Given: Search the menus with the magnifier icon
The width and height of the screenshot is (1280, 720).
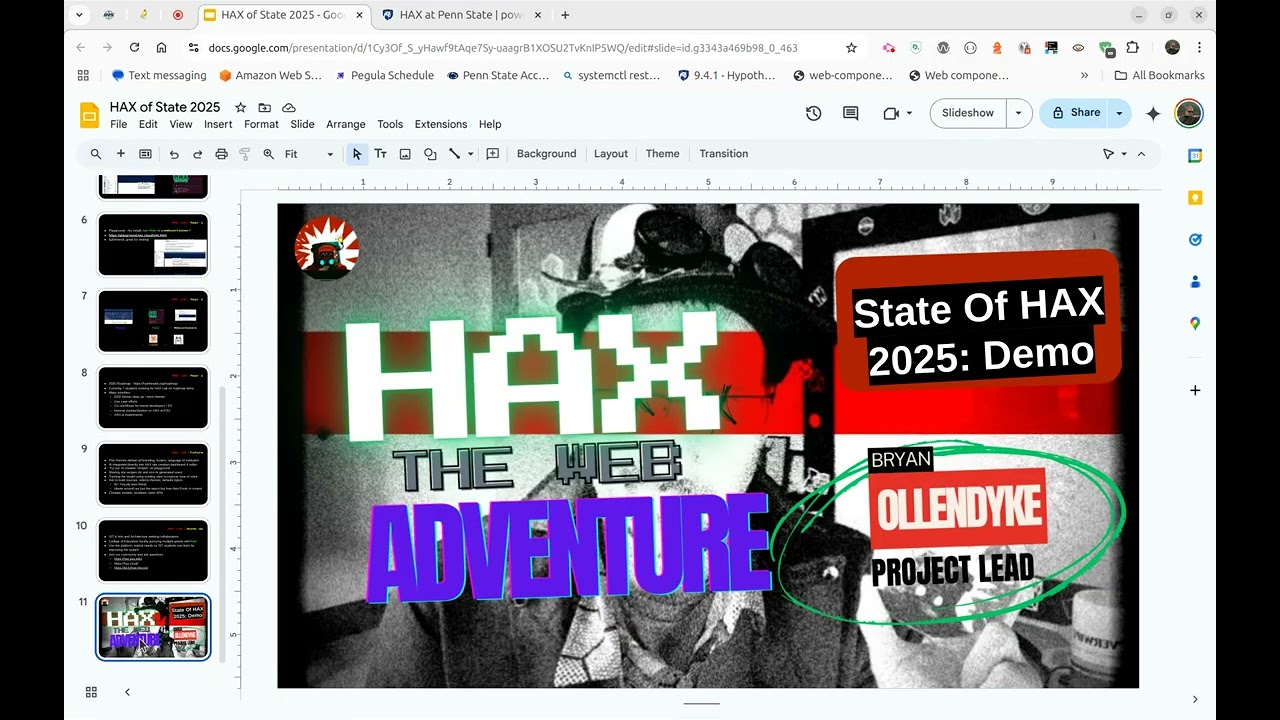Looking at the screenshot, I should coord(96,154).
